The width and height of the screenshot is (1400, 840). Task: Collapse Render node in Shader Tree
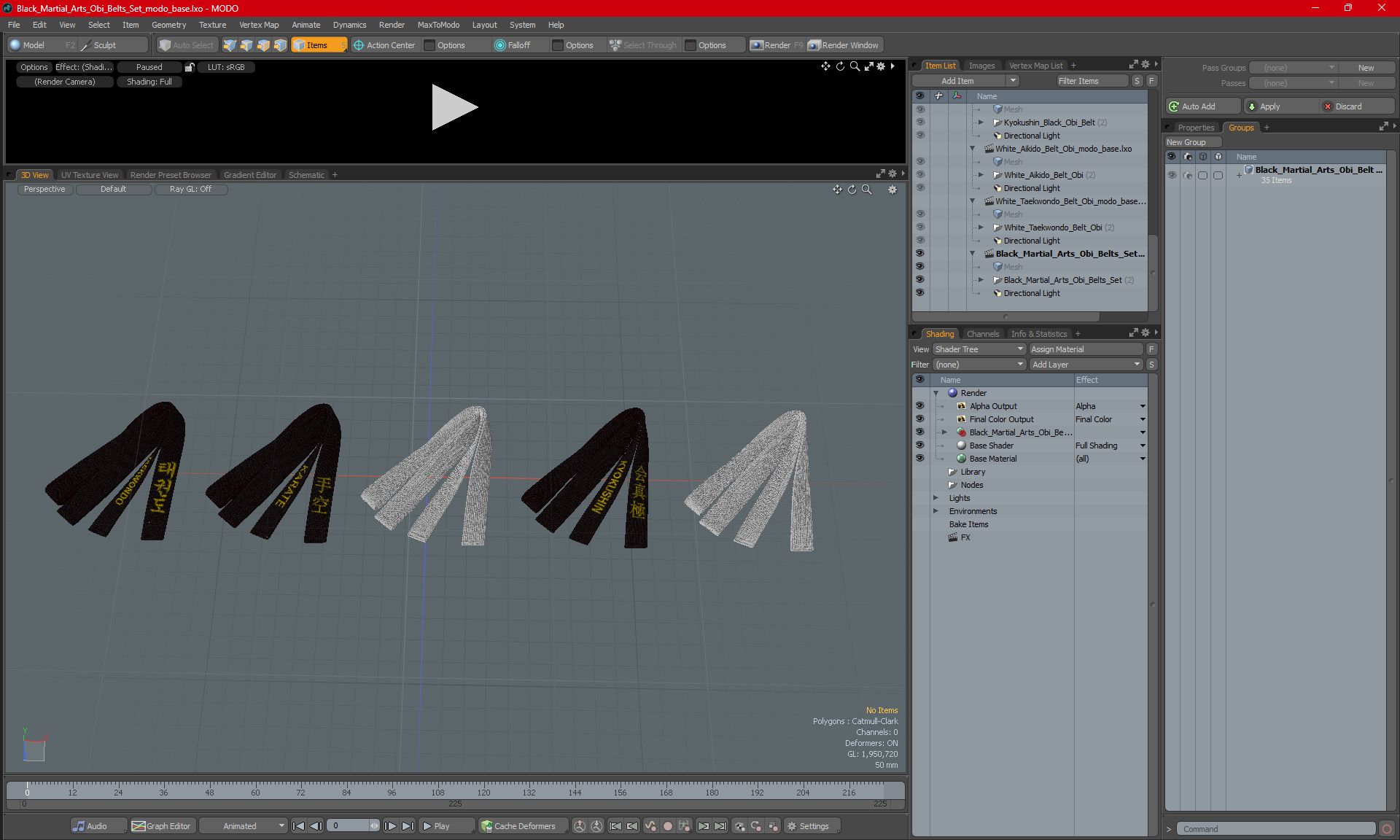[936, 393]
